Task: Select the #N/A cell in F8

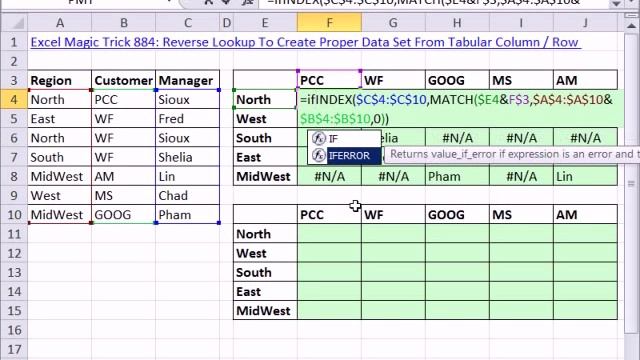Action: 329,176
